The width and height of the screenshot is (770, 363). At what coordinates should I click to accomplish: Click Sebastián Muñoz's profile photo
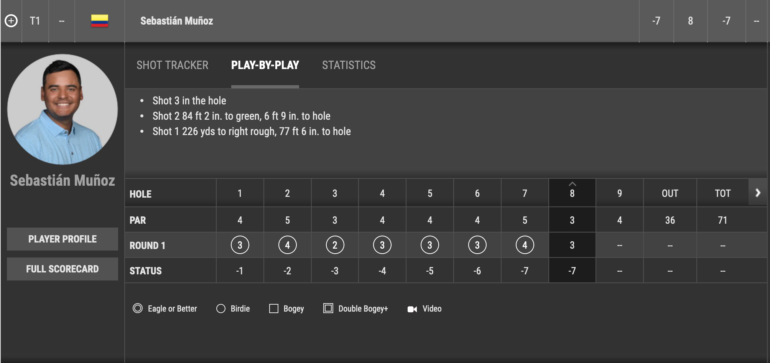(x=62, y=109)
